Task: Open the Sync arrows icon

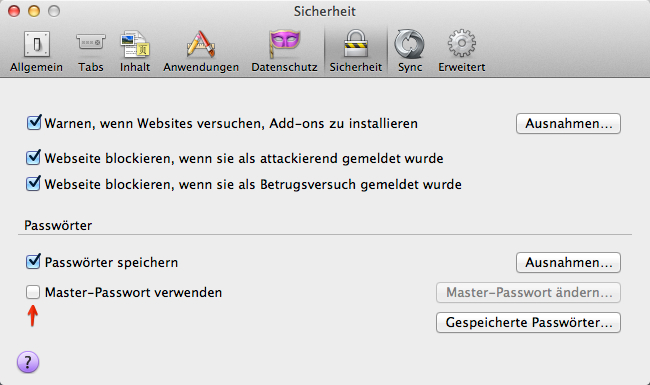Action: [410, 44]
